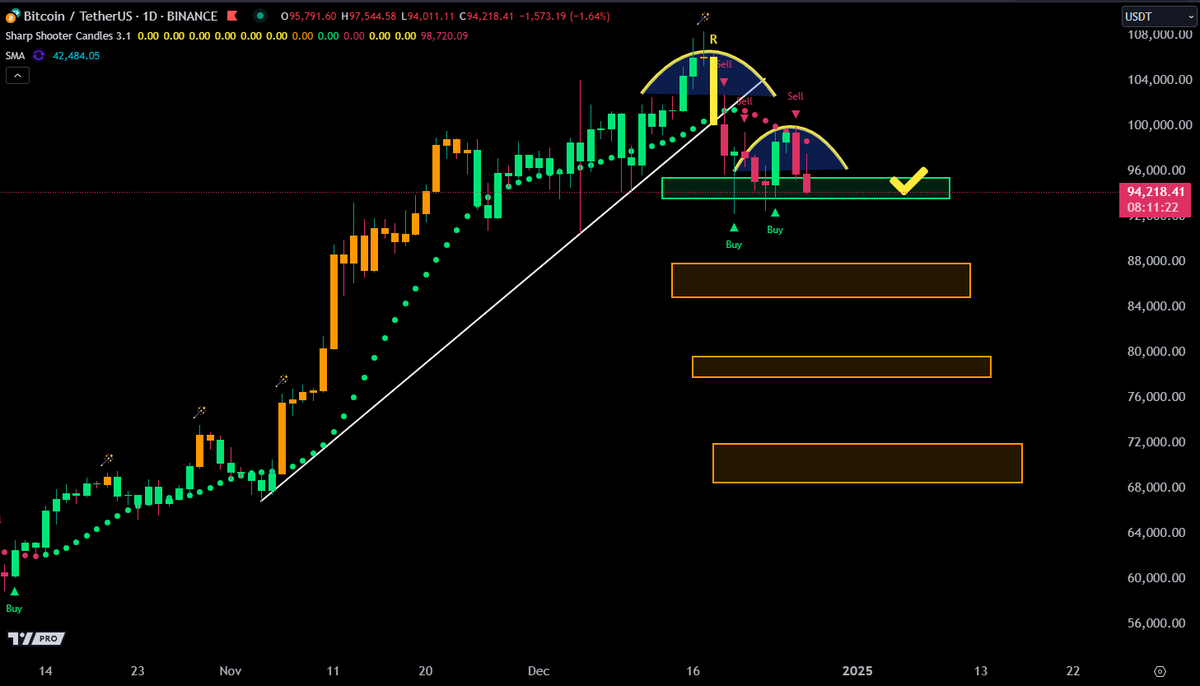Select the green support zone rectangle
Screen dimensions: 1200x686
pyautogui.click(x=805, y=188)
